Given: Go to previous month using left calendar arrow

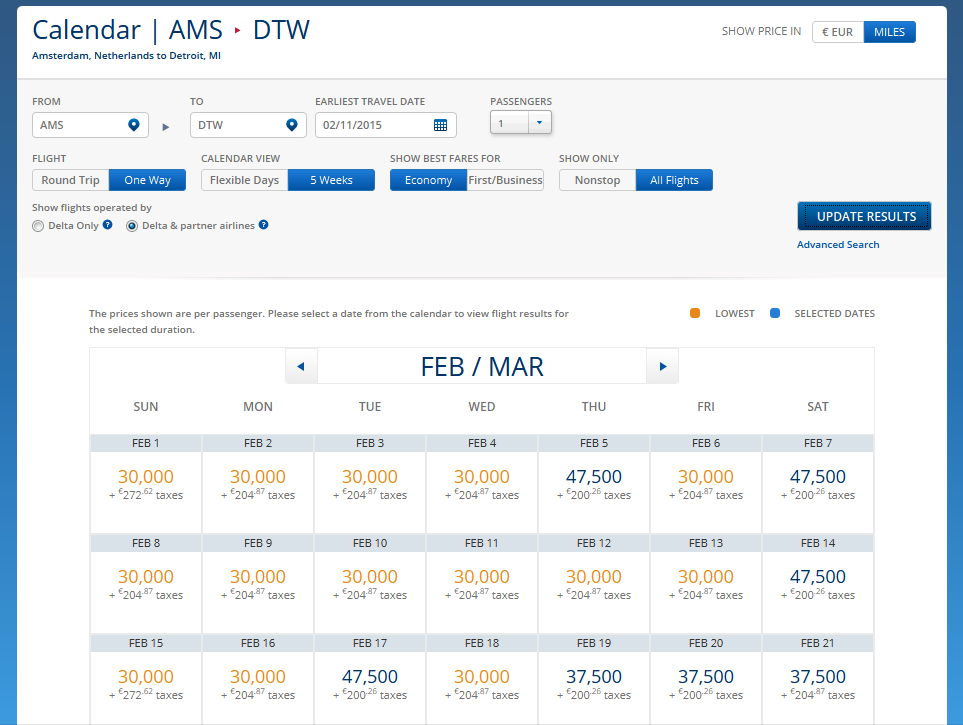Looking at the screenshot, I should click(301, 365).
